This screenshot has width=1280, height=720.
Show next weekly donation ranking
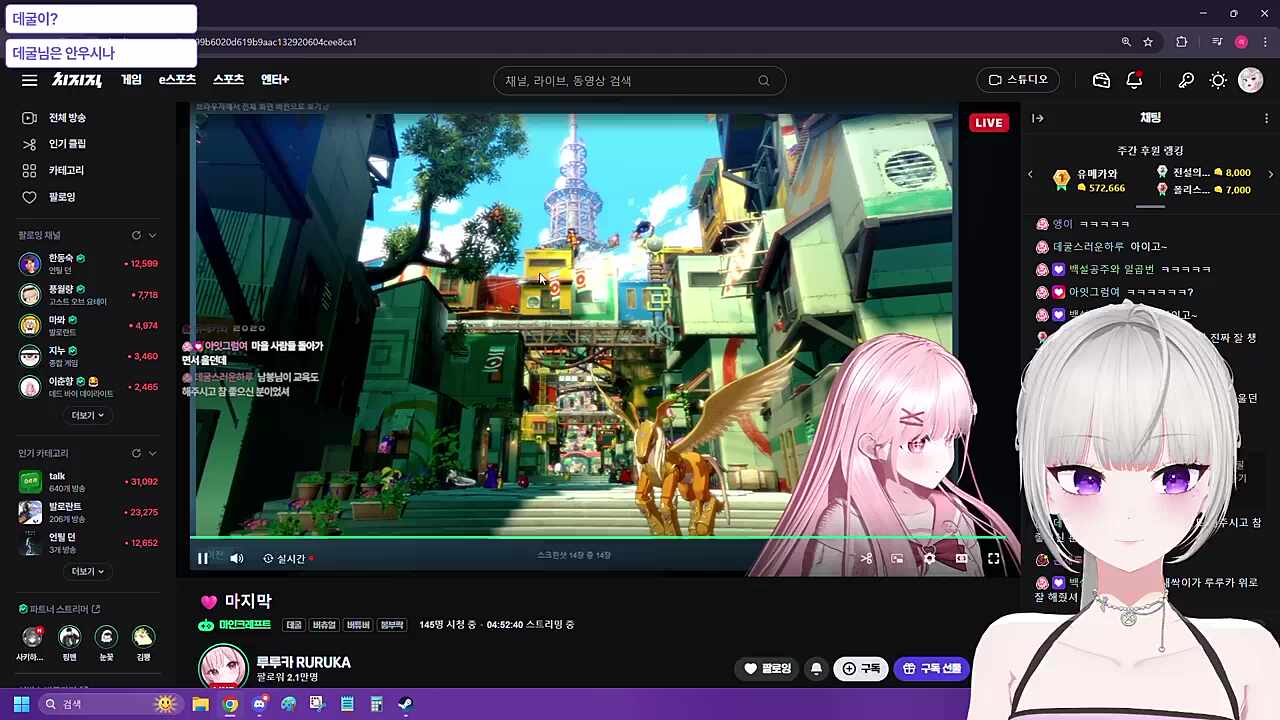point(1270,174)
